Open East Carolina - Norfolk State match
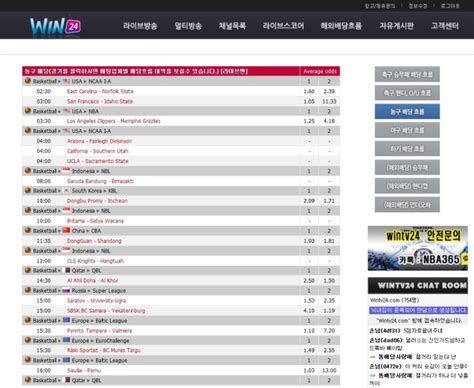474x388 pixels. click(x=100, y=91)
